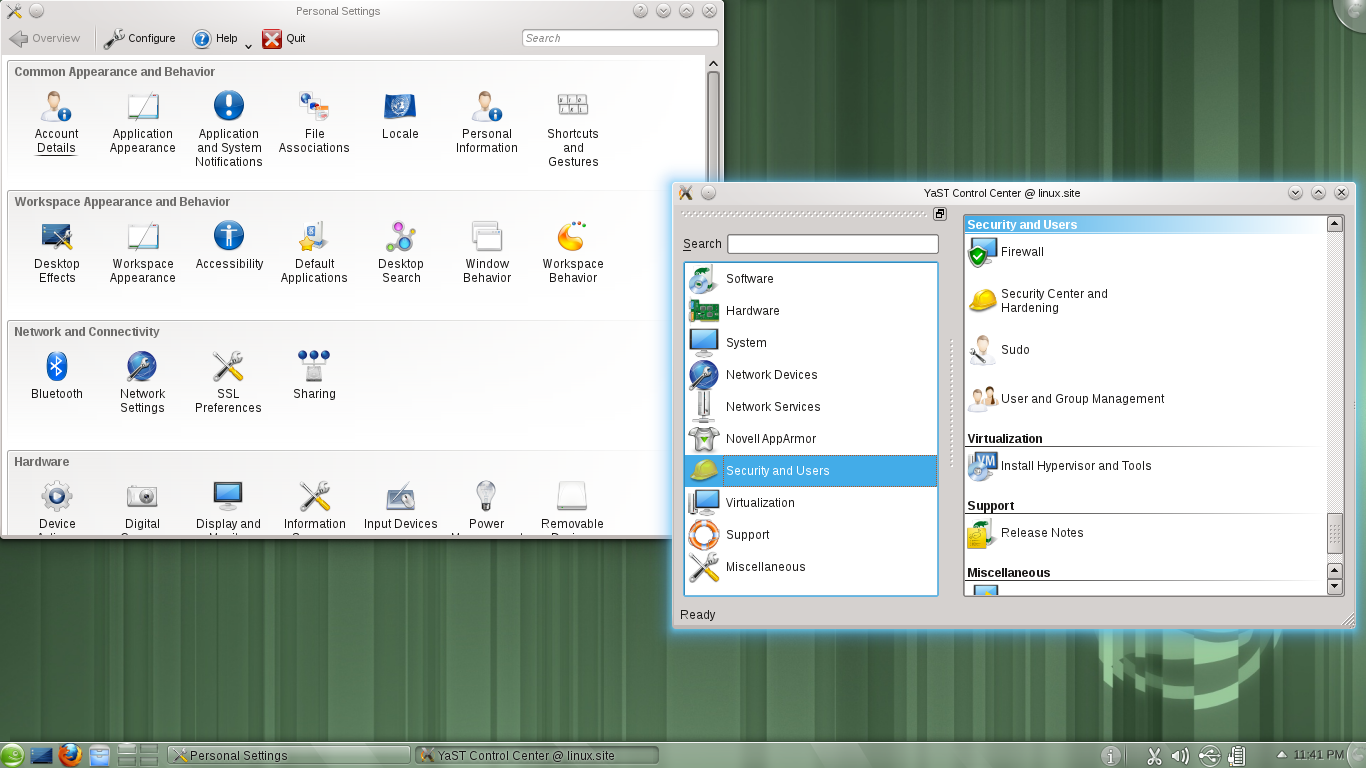Open Accessibility settings
The image size is (1366, 768).
(x=229, y=245)
